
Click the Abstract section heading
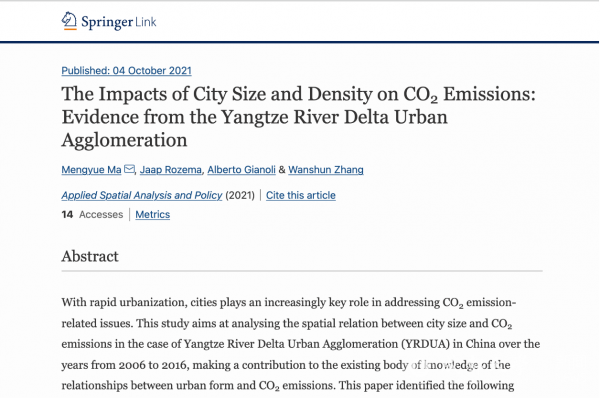(90, 256)
